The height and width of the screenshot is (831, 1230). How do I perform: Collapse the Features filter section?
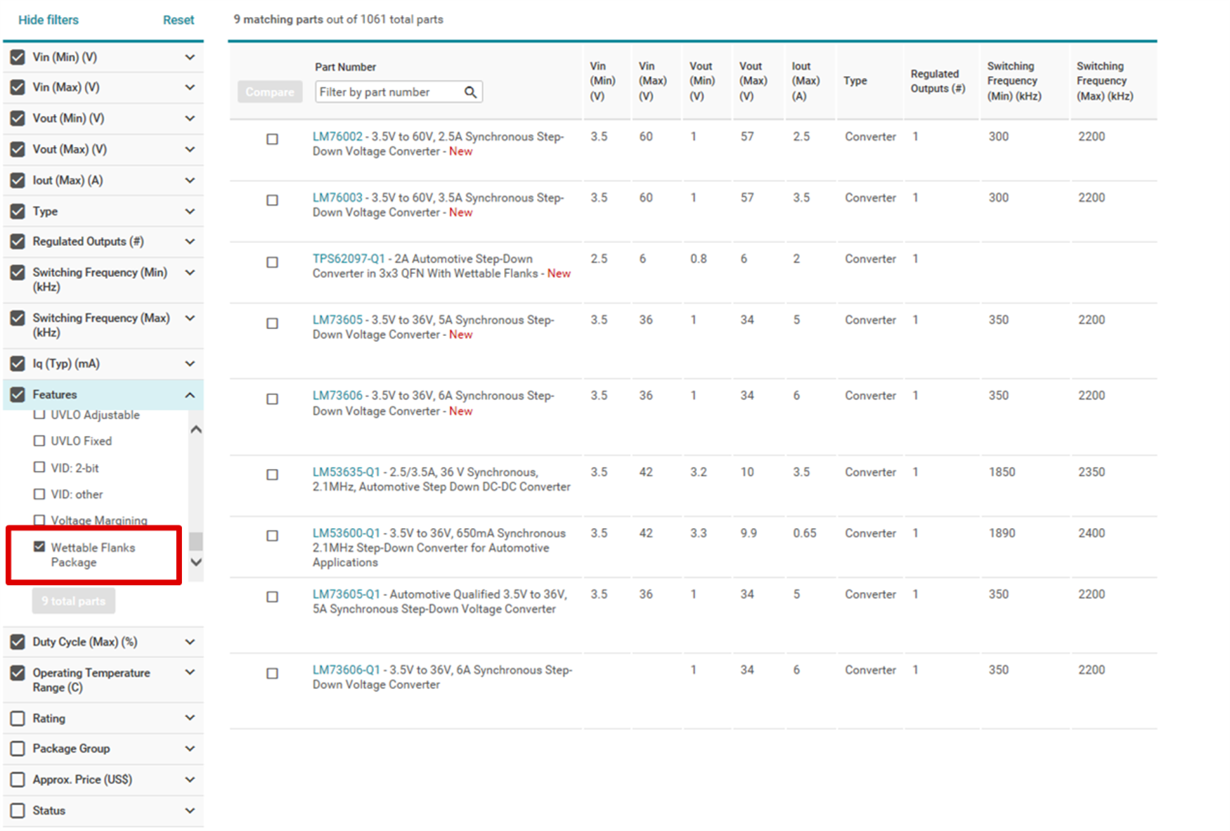pyautogui.click(x=190, y=395)
